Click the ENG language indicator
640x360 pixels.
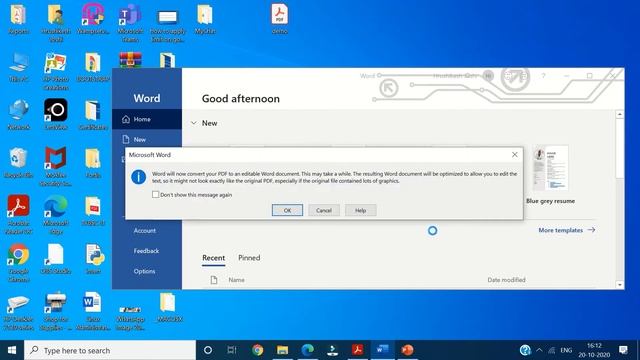(566, 350)
